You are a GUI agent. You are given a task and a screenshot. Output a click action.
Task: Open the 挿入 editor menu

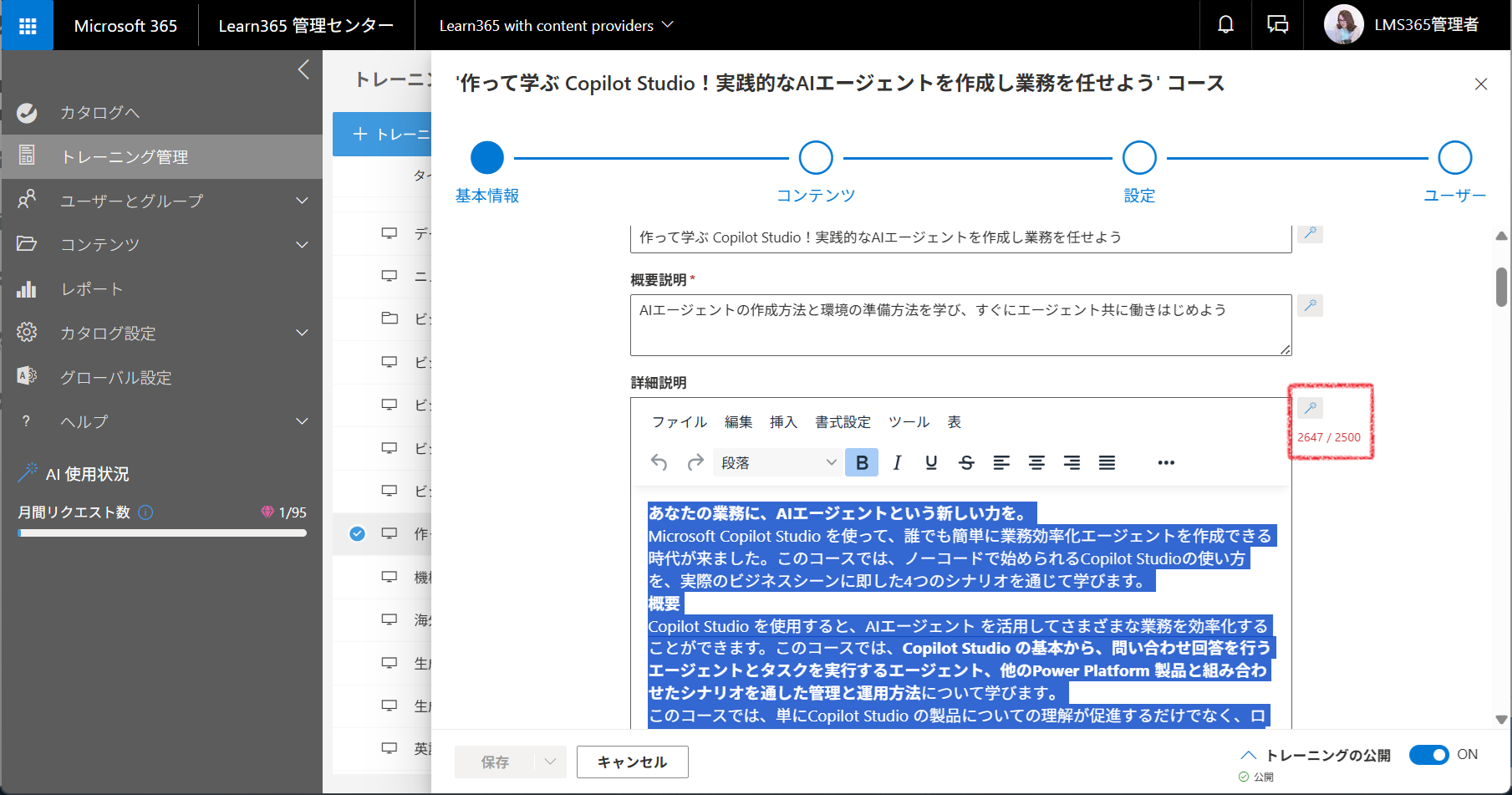783,422
